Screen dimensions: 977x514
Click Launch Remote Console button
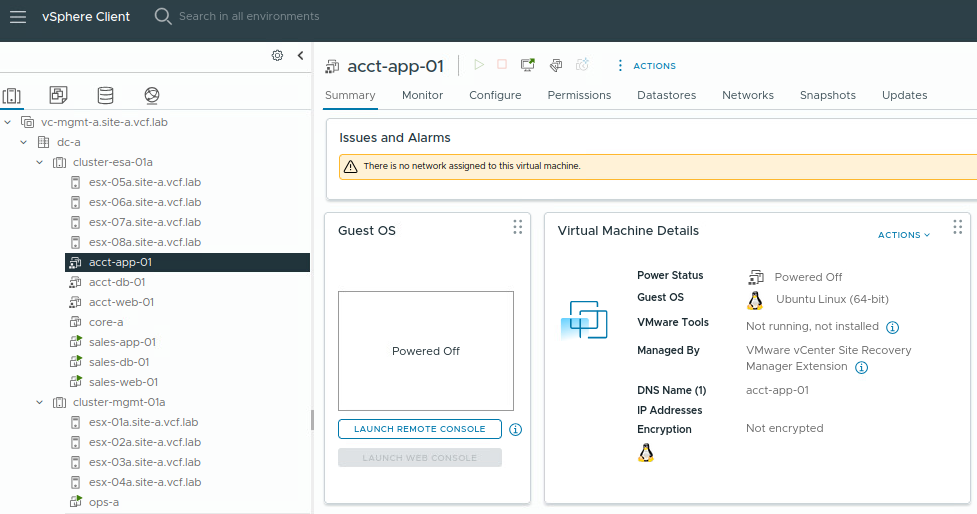tap(419, 429)
